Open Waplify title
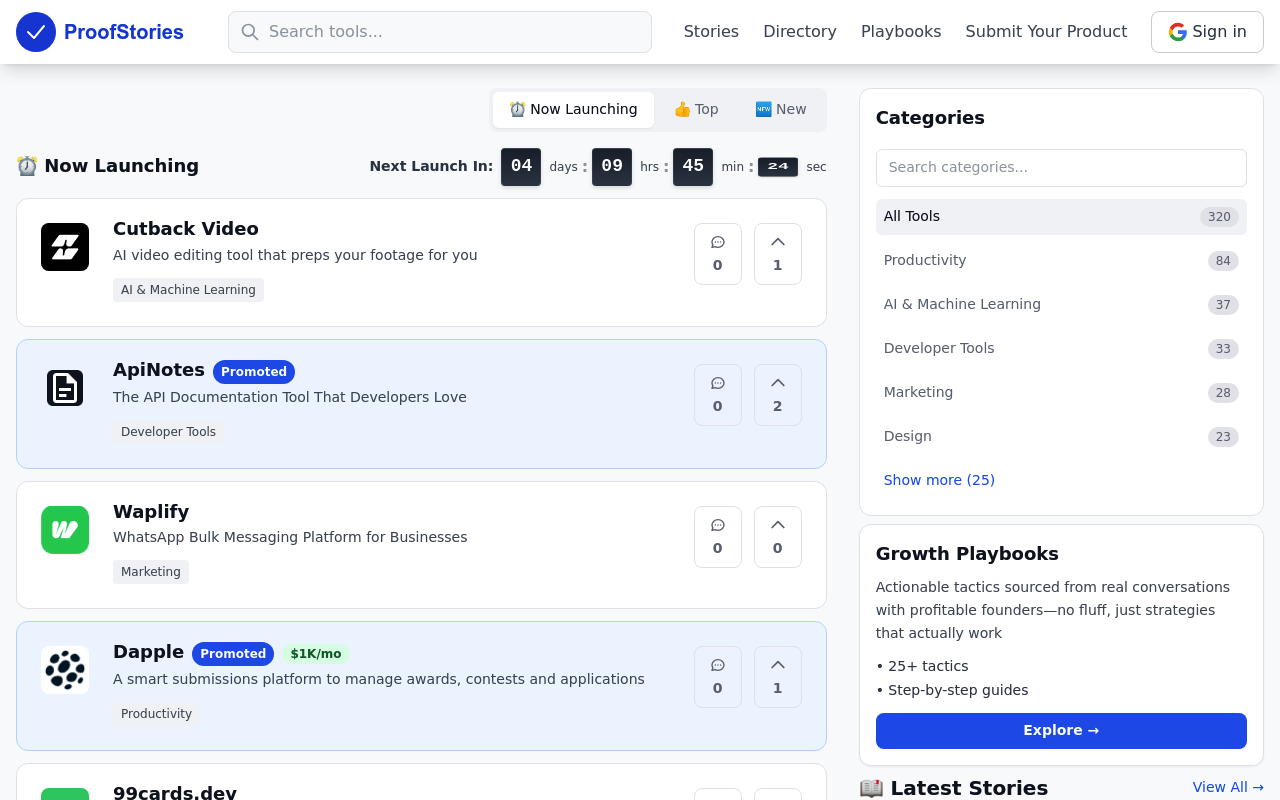 (151, 512)
